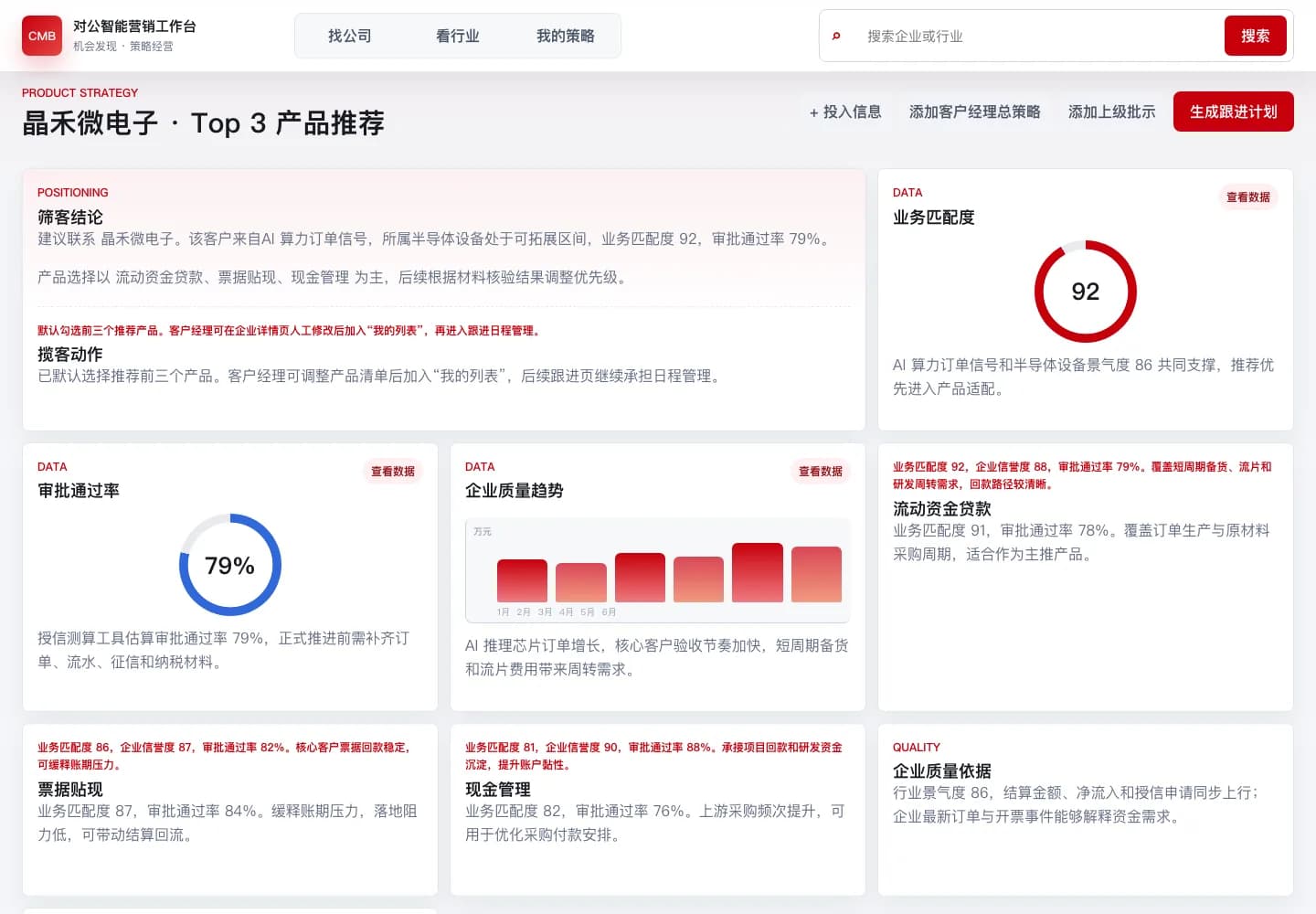Focus the 搜索企业或行业 search field
The image size is (1316, 914).
[x=1037, y=37]
